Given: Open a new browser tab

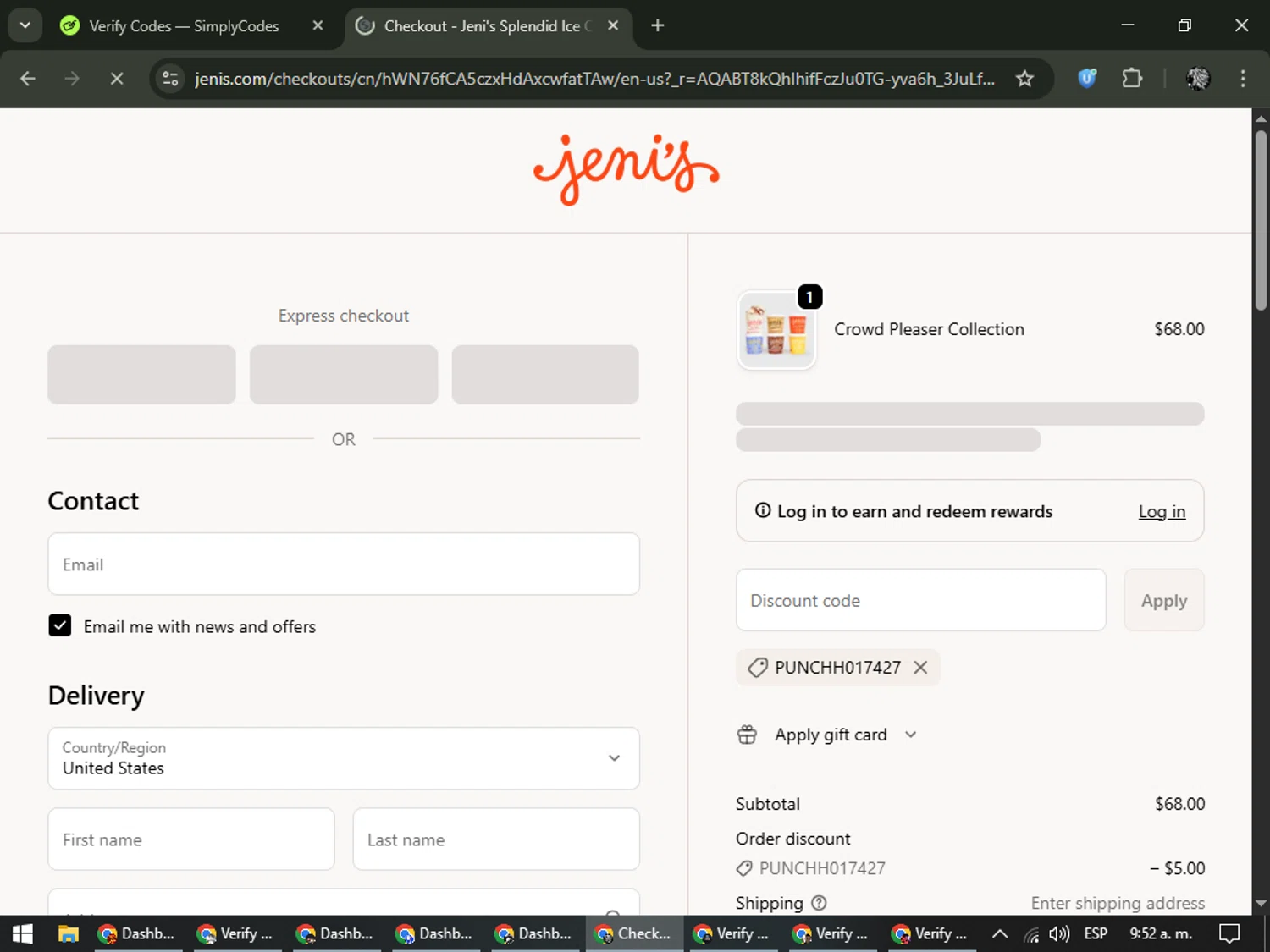Looking at the screenshot, I should click(x=657, y=25).
